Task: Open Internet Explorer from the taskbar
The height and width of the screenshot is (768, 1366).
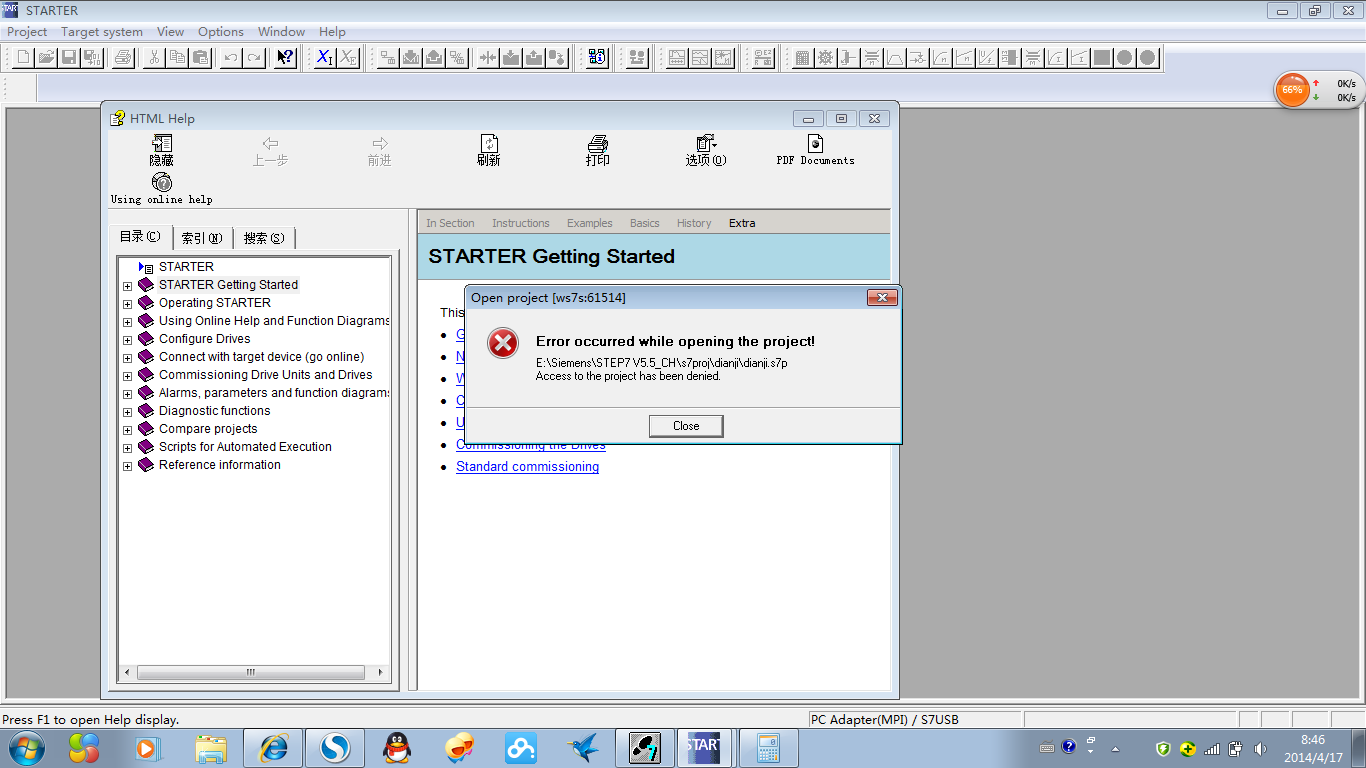Action: click(x=274, y=747)
